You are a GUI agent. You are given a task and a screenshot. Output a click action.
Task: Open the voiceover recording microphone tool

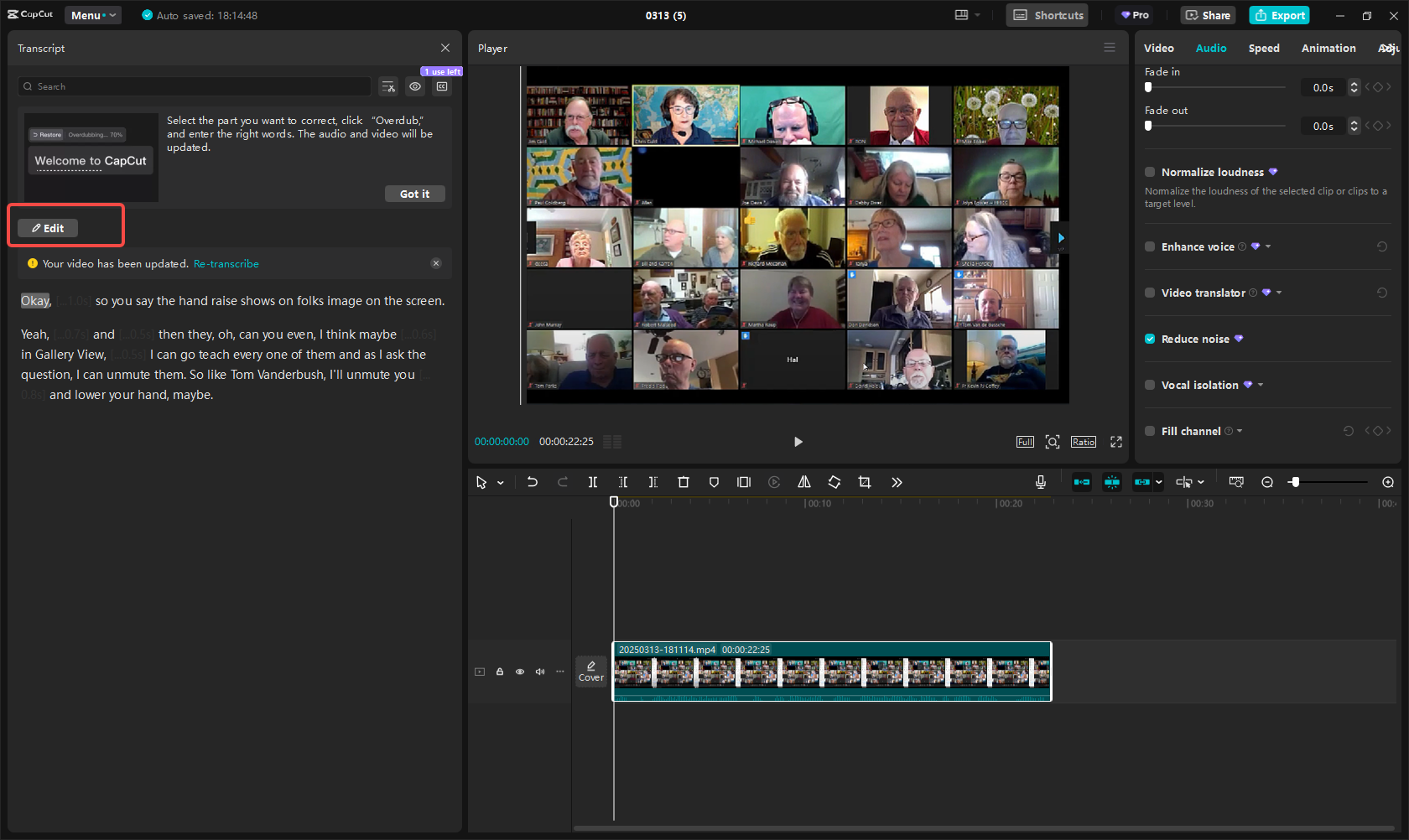(1040, 482)
